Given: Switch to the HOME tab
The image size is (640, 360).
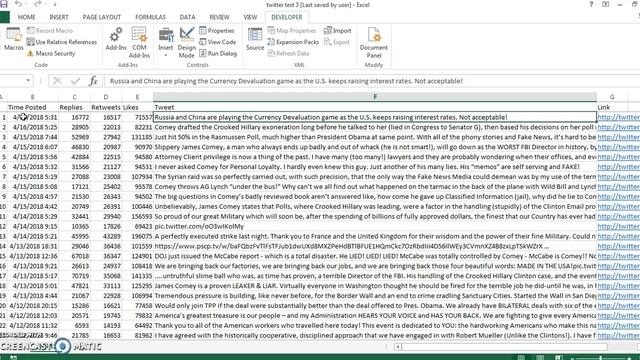Looking at the screenshot, I should pyautogui.click(x=27, y=17).
